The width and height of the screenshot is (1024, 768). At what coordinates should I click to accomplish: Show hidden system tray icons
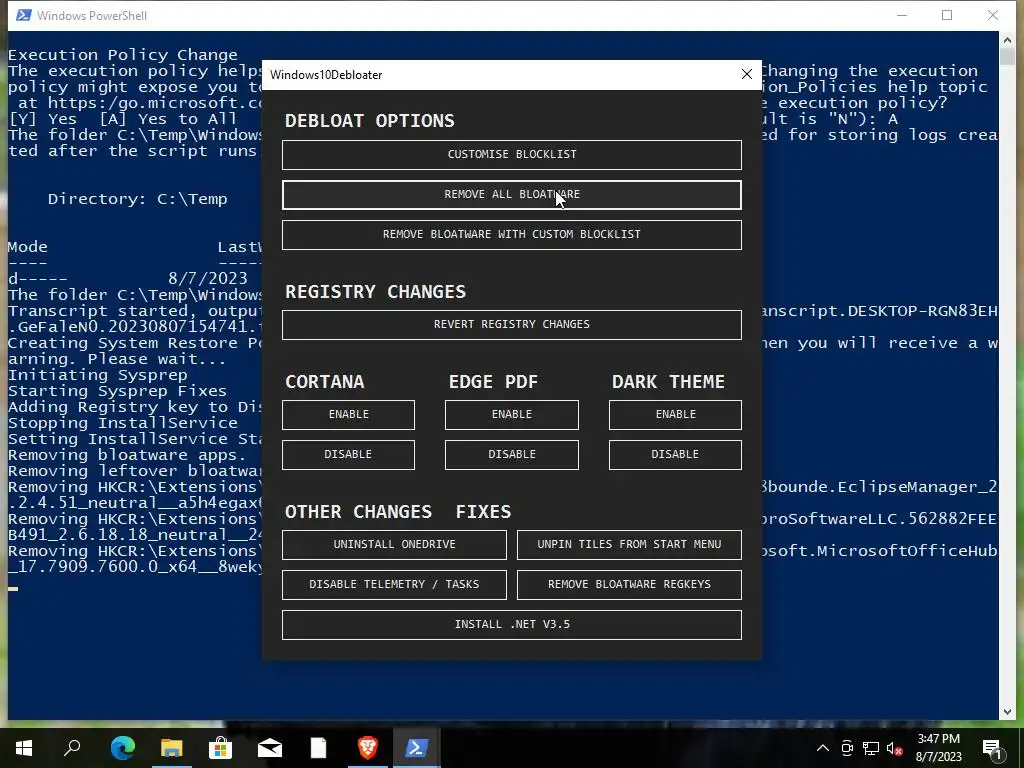[x=823, y=748]
